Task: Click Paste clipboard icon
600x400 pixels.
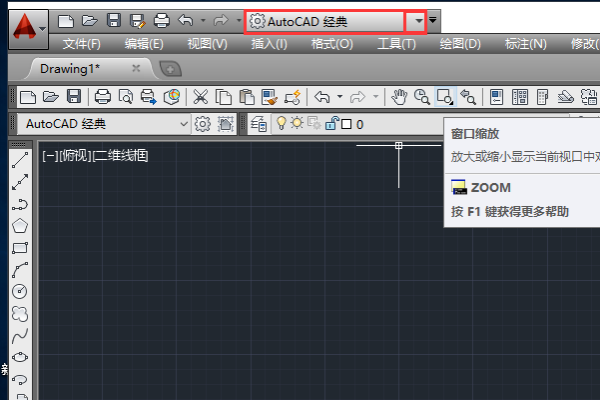Action: 247,97
